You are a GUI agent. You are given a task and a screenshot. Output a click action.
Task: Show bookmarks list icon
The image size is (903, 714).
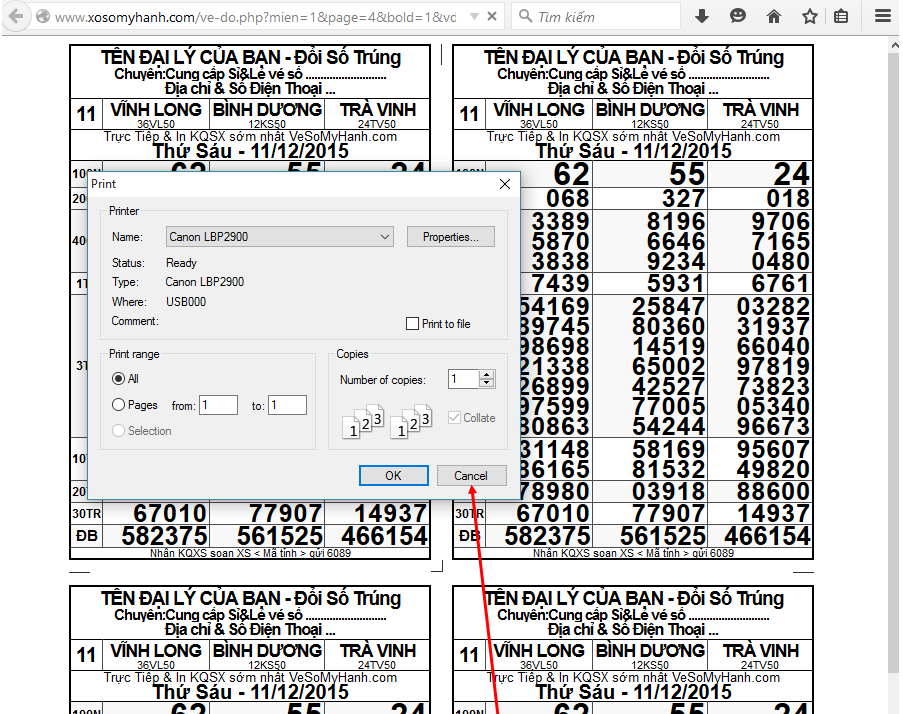(841, 16)
